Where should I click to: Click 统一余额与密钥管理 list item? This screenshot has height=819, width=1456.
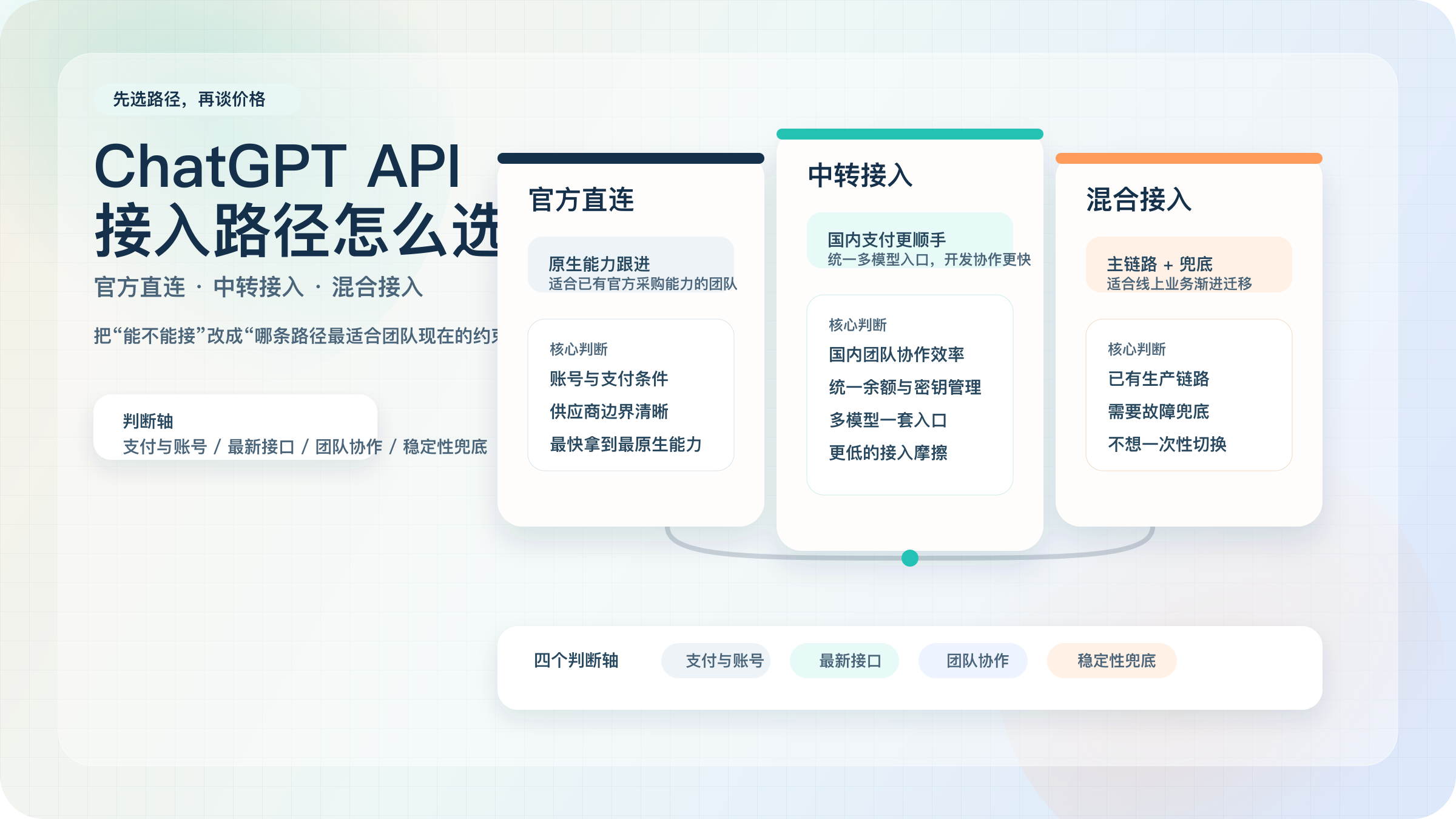905,388
